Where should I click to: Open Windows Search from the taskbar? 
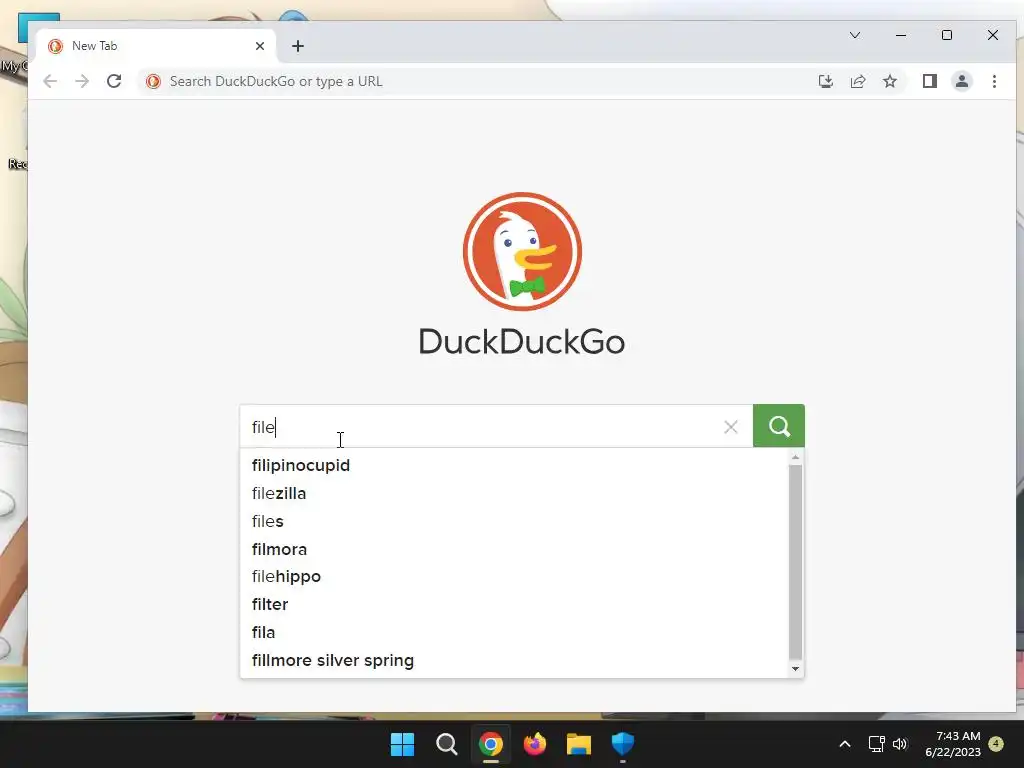(x=447, y=744)
